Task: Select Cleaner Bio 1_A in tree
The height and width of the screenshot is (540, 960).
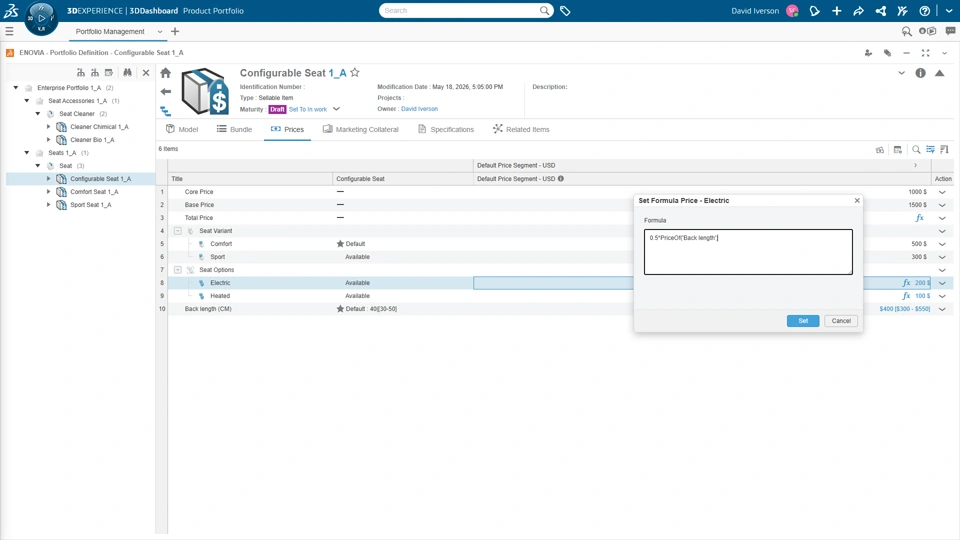Action: pos(92,140)
